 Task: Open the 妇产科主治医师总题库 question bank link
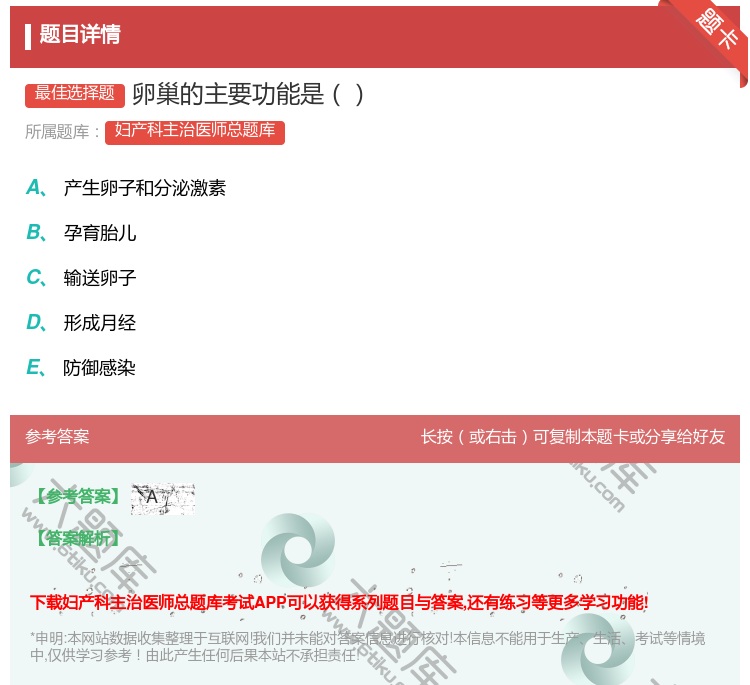coord(194,131)
